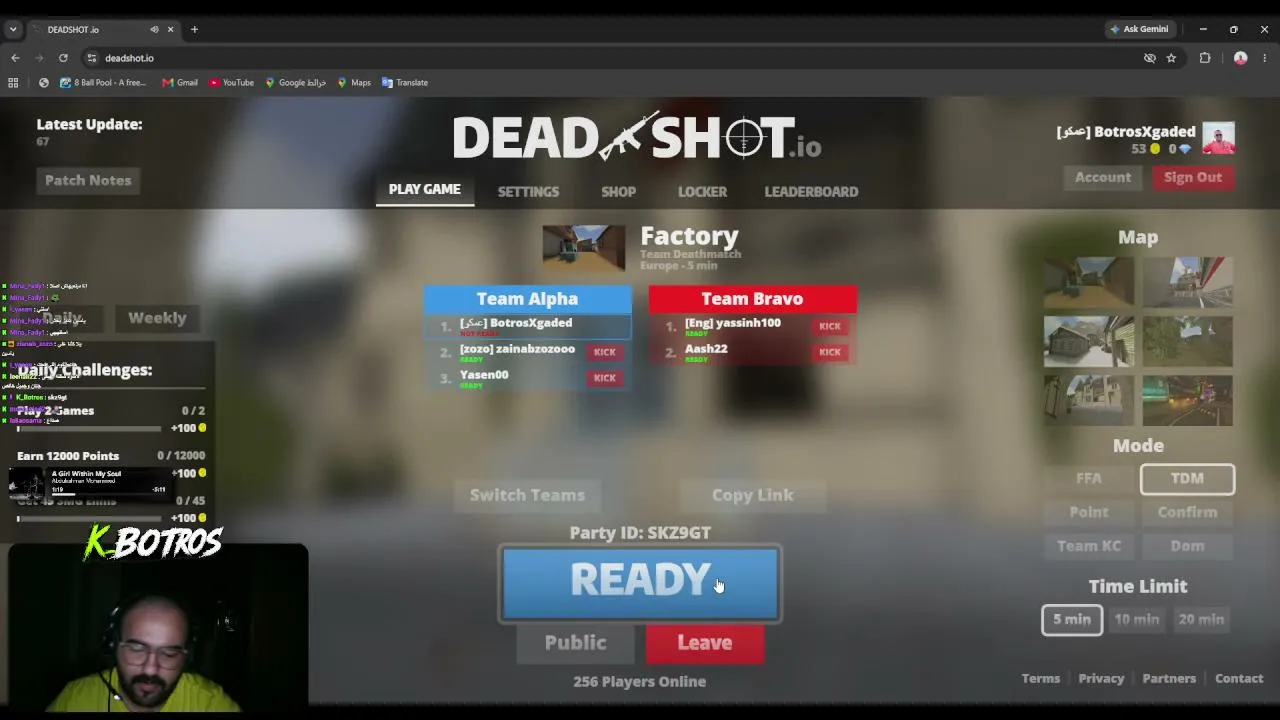Select the TDM game mode
Image resolution: width=1280 pixels, height=720 pixels.
[1187, 479]
